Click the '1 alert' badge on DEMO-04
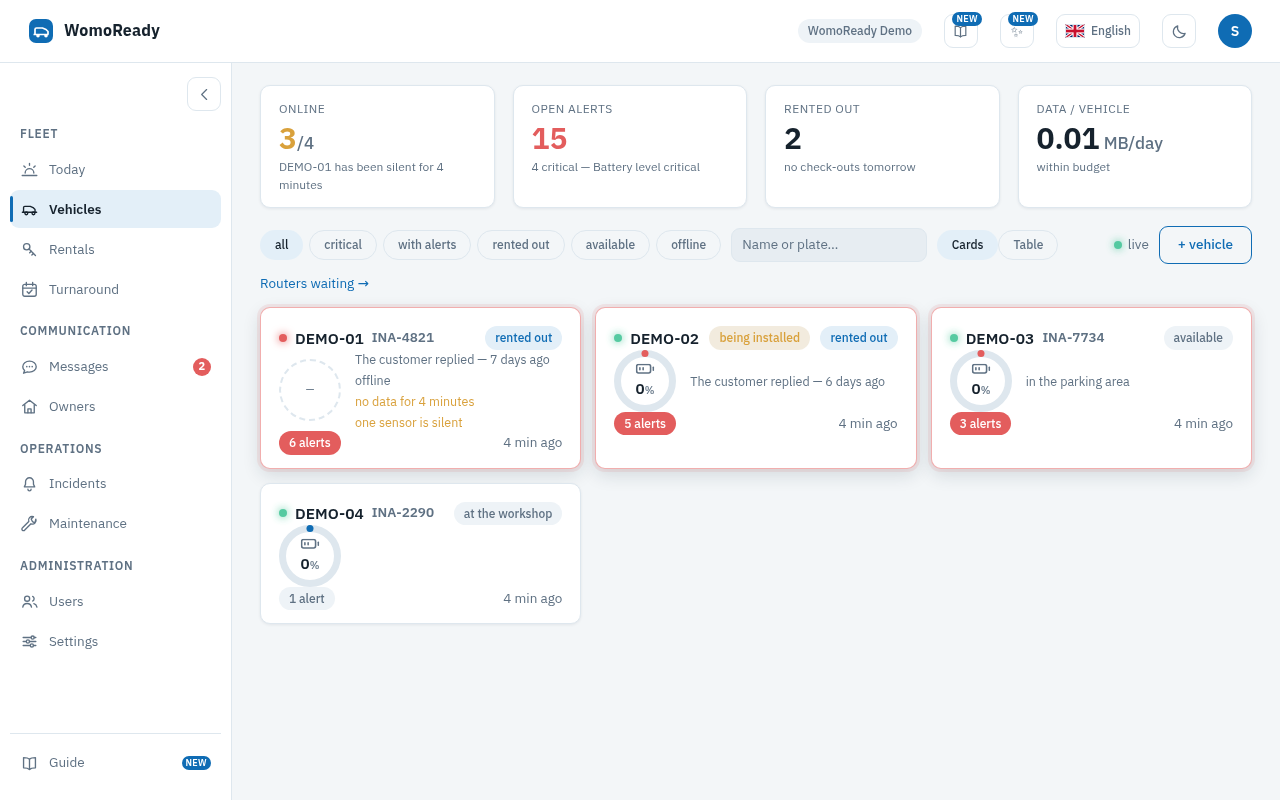The height and width of the screenshot is (800, 1280). (x=307, y=599)
